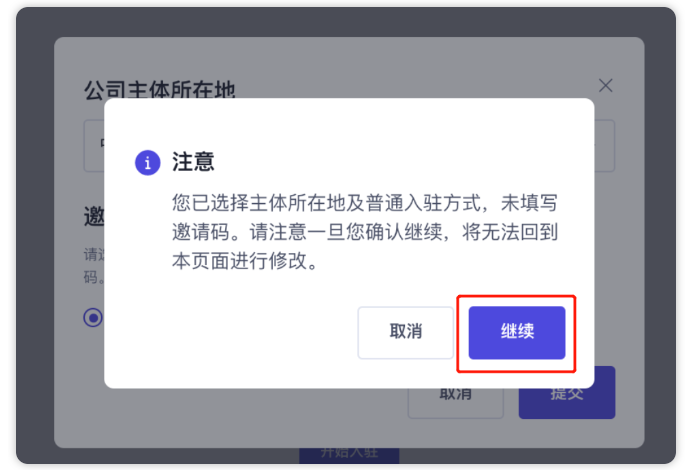The width and height of the screenshot is (687, 470).
Task: Click the warning text about 邀请码
Action: click(x=365, y=232)
